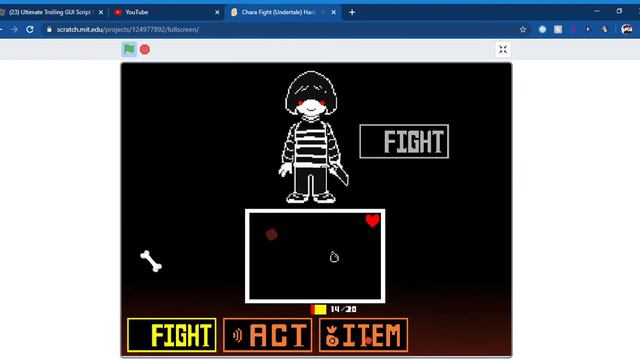Open the extensions puzzle icon
640x360 pixels.
604,29
